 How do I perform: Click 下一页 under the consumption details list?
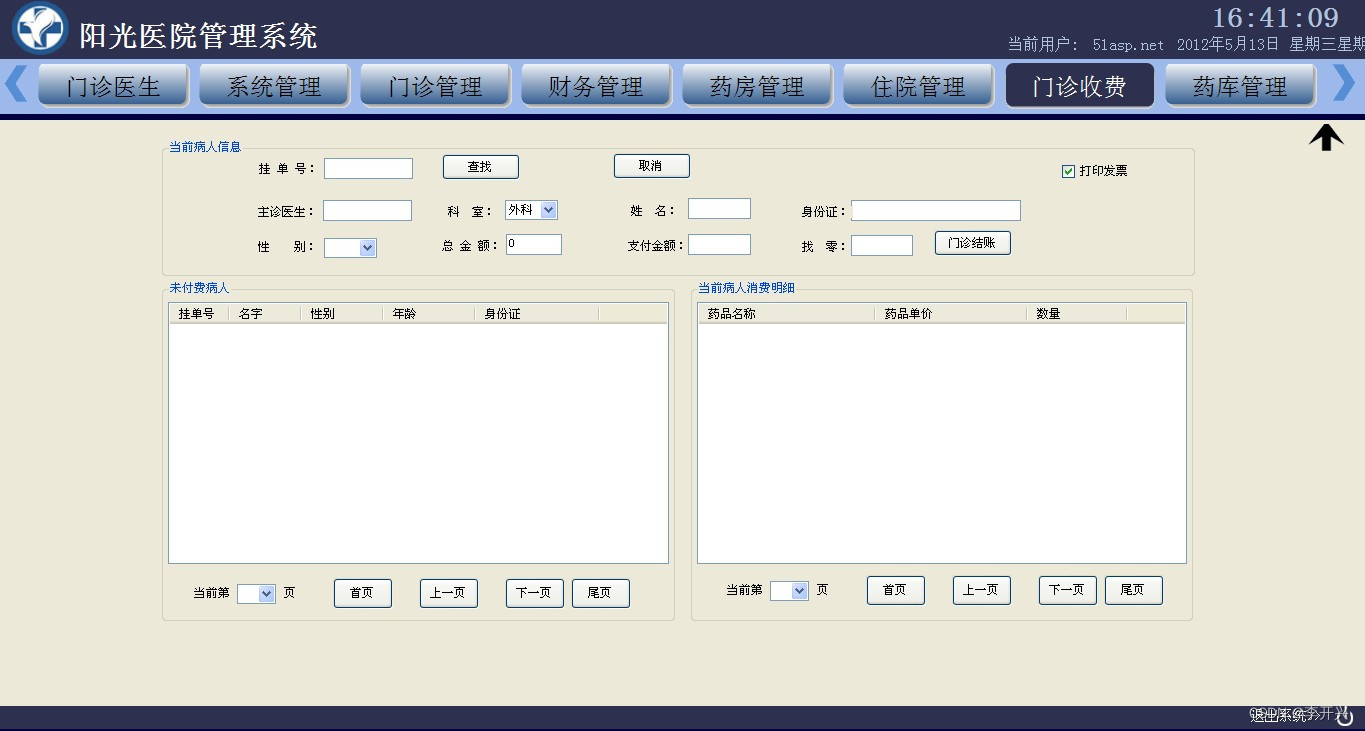point(1067,590)
